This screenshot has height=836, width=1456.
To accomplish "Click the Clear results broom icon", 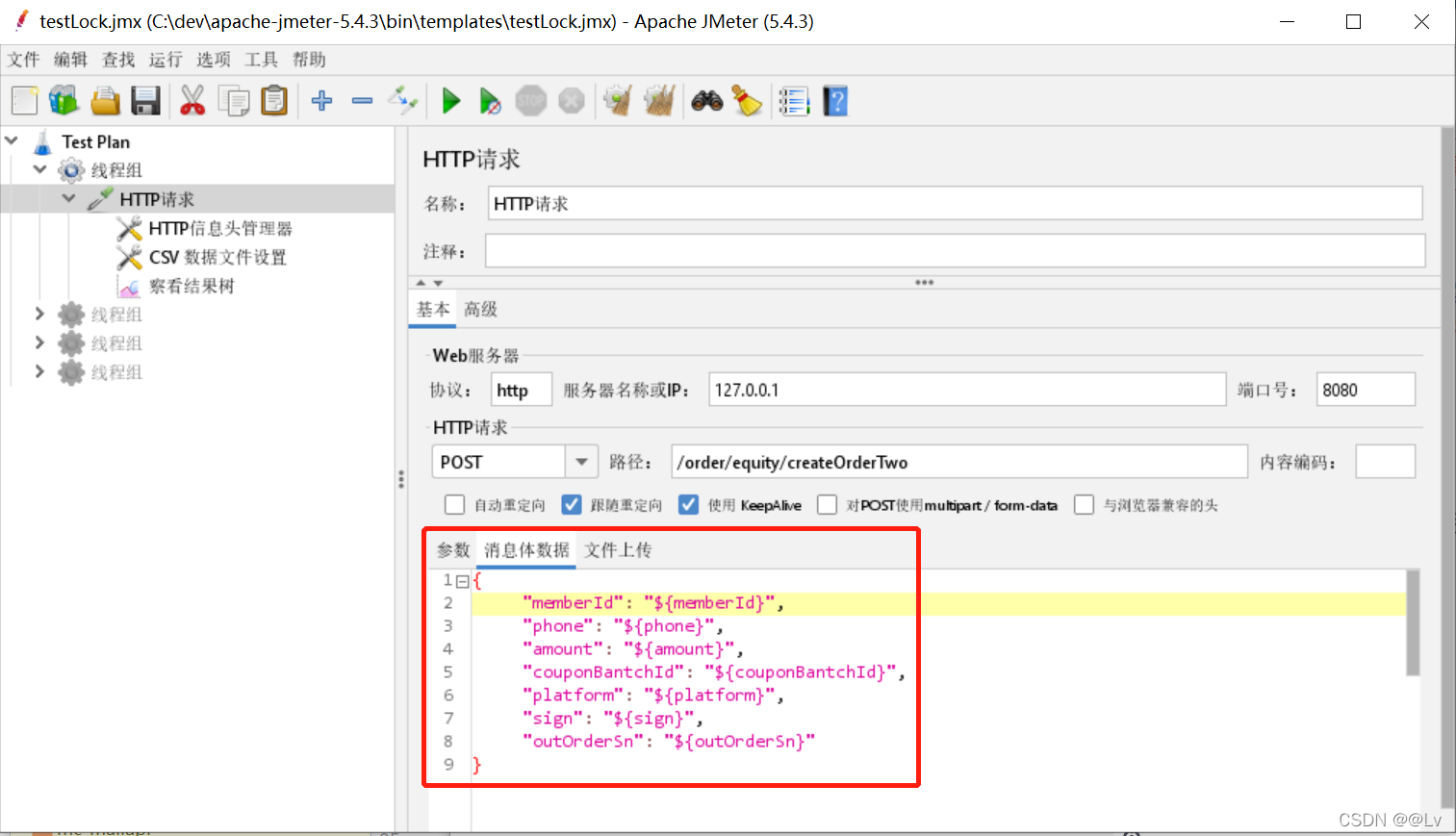I will point(618,100).
